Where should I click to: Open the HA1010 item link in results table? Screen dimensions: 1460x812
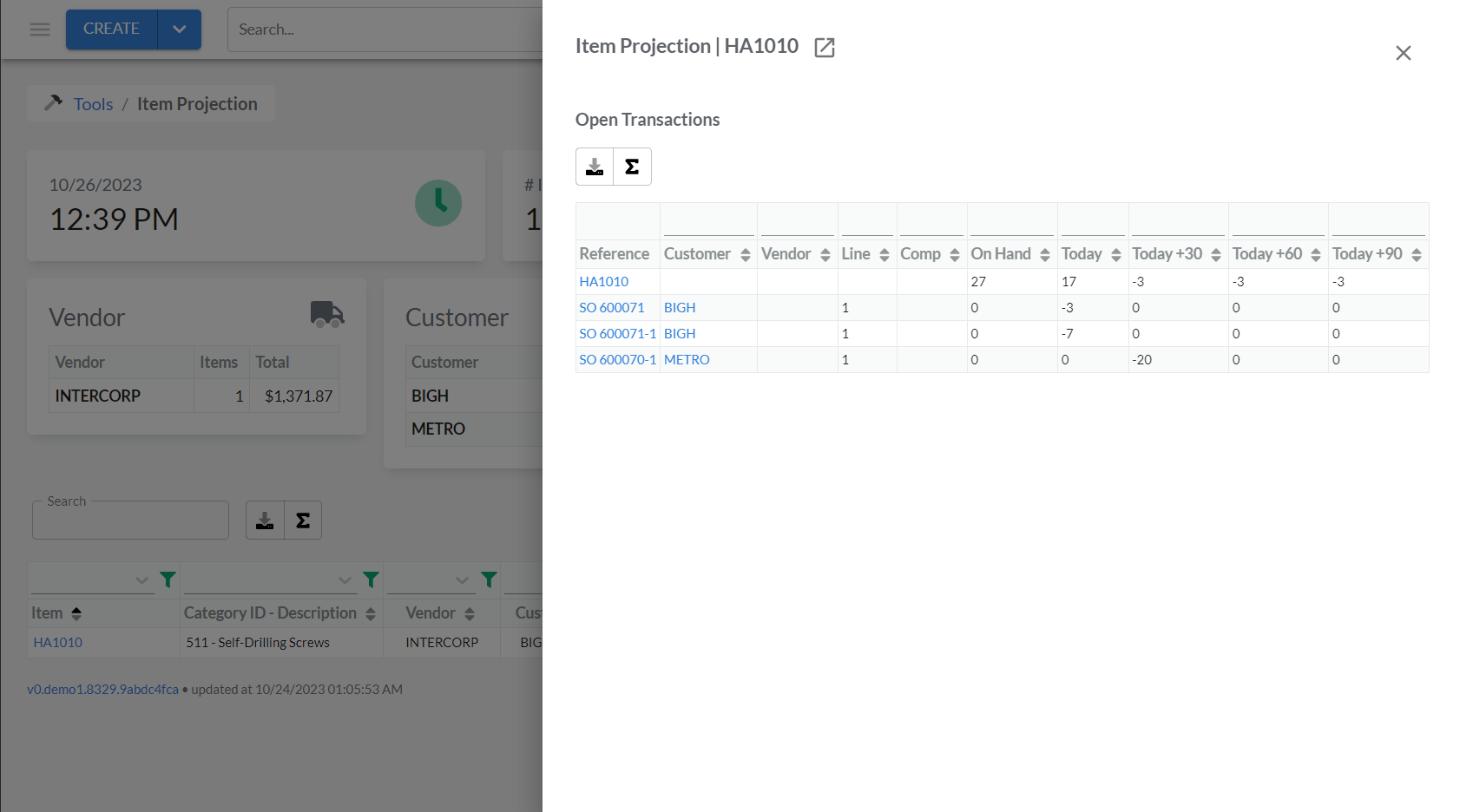tap(57, 642)
